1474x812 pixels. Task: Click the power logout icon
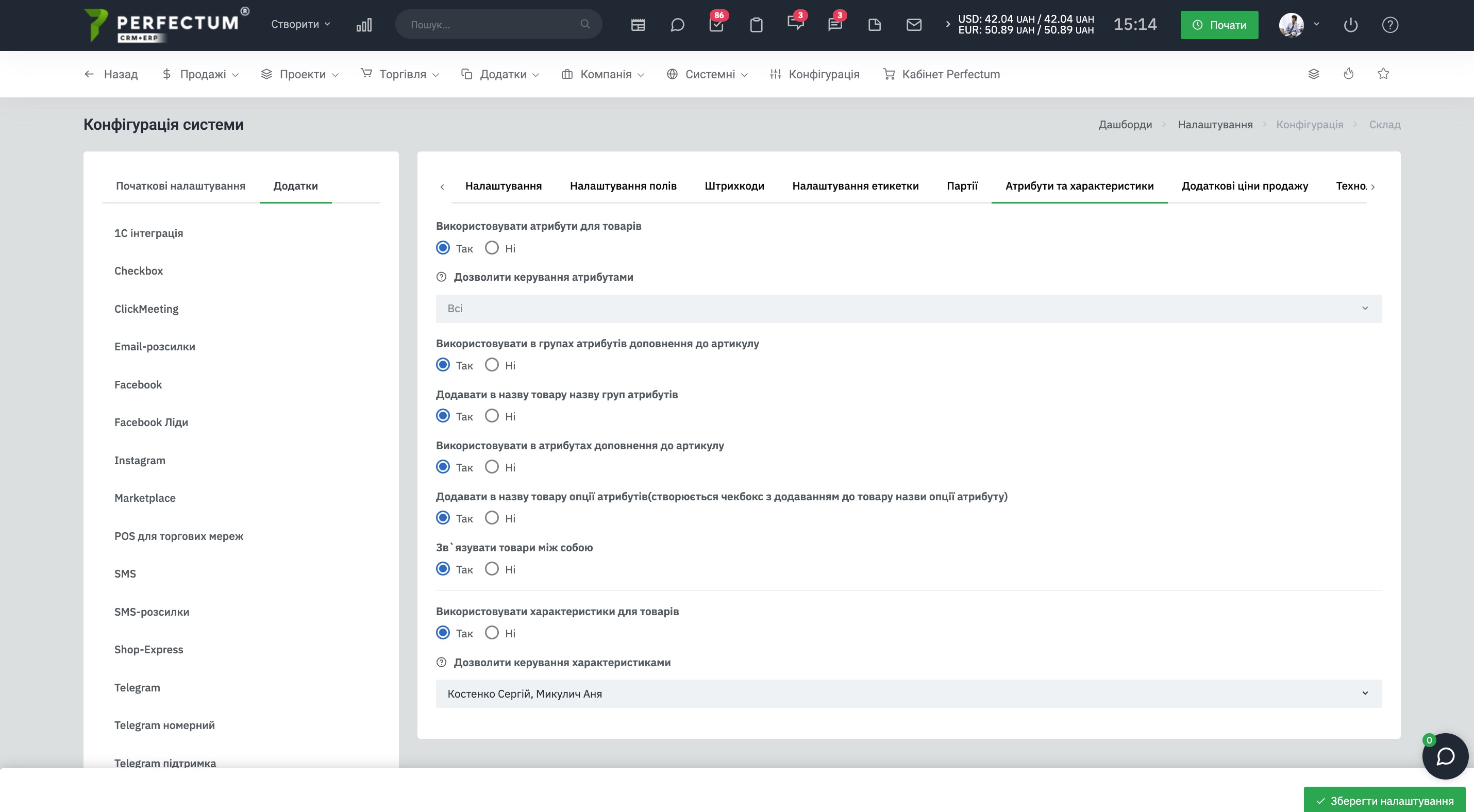[x=1350, y=25]
